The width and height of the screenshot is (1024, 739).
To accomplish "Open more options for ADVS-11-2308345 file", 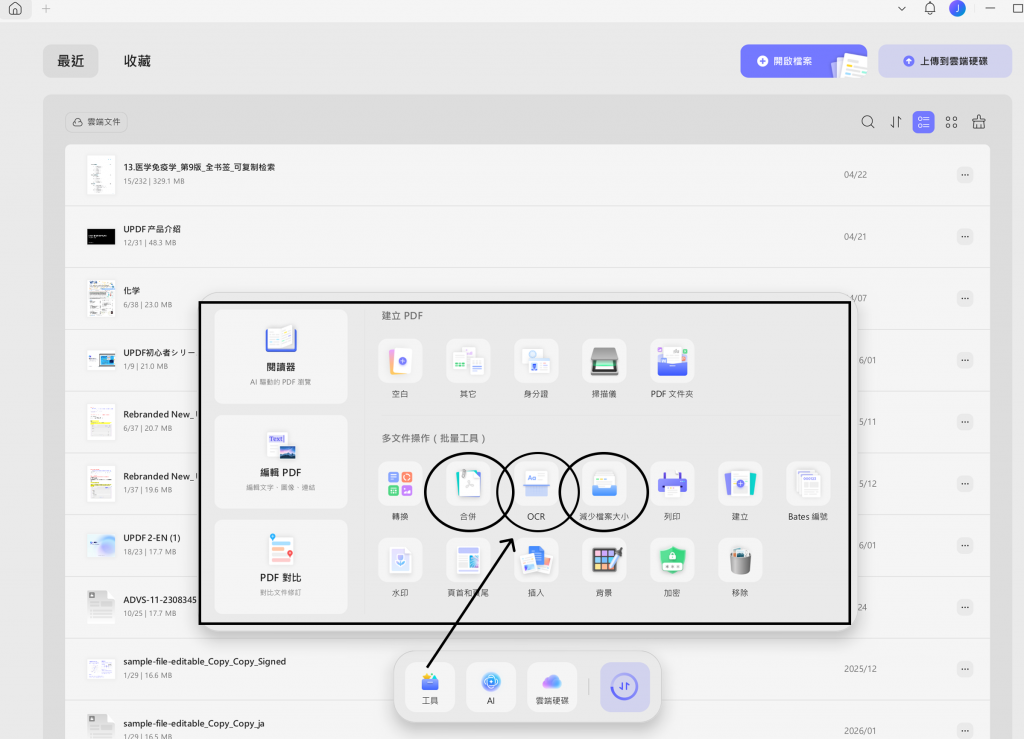I will pos(965,607).
